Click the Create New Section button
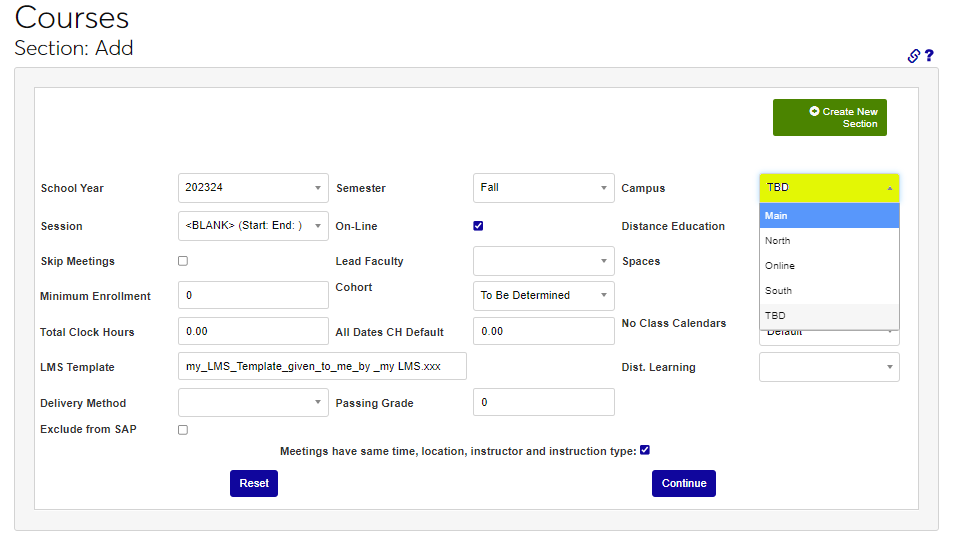This screenshot has width=957, height=544. 829,117
